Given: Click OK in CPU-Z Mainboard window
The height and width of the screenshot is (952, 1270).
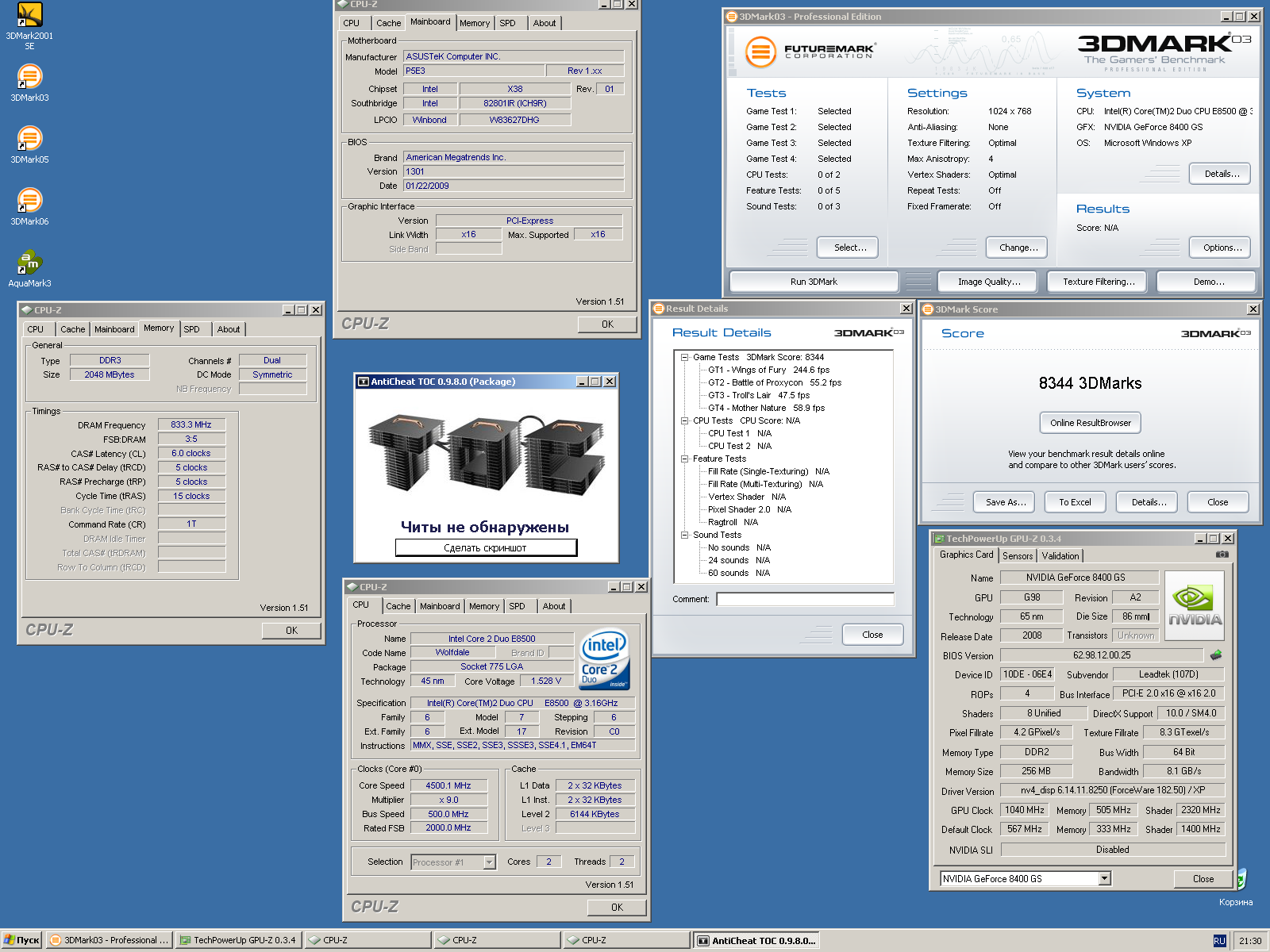Looking at the screenshot, I should point(607,324).
